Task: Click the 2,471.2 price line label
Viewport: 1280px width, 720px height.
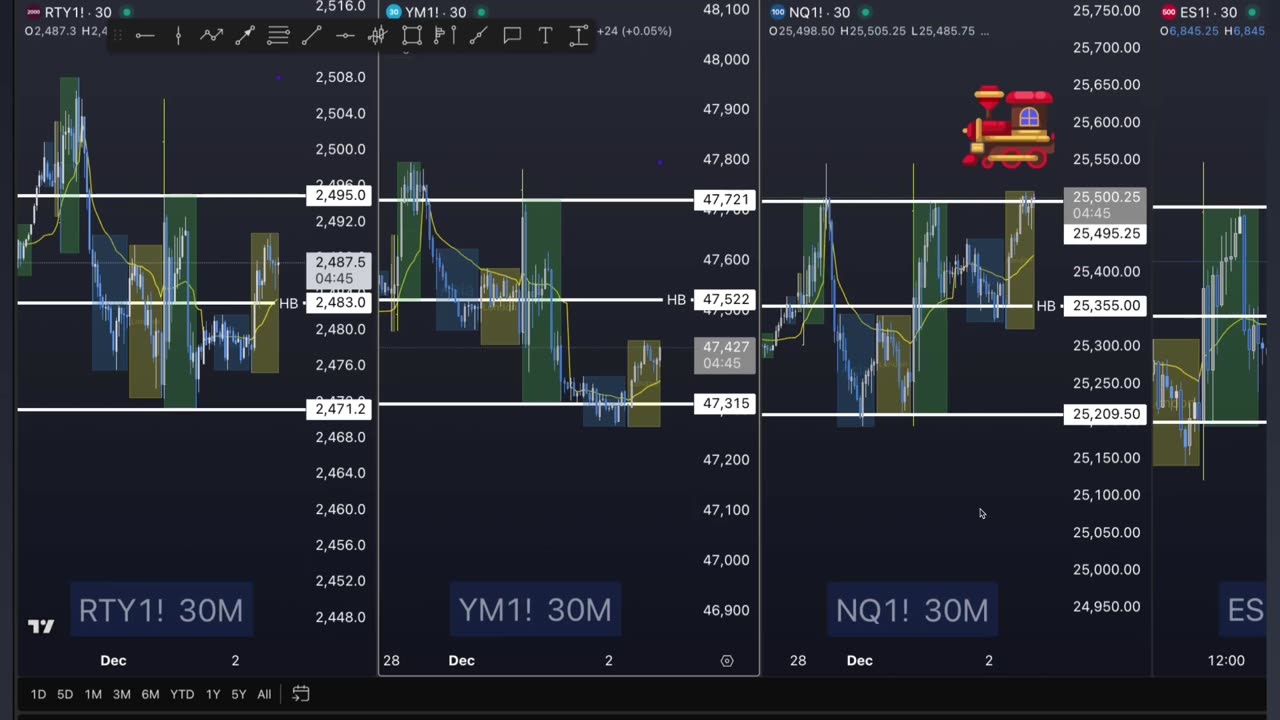Action: [340, 409]
